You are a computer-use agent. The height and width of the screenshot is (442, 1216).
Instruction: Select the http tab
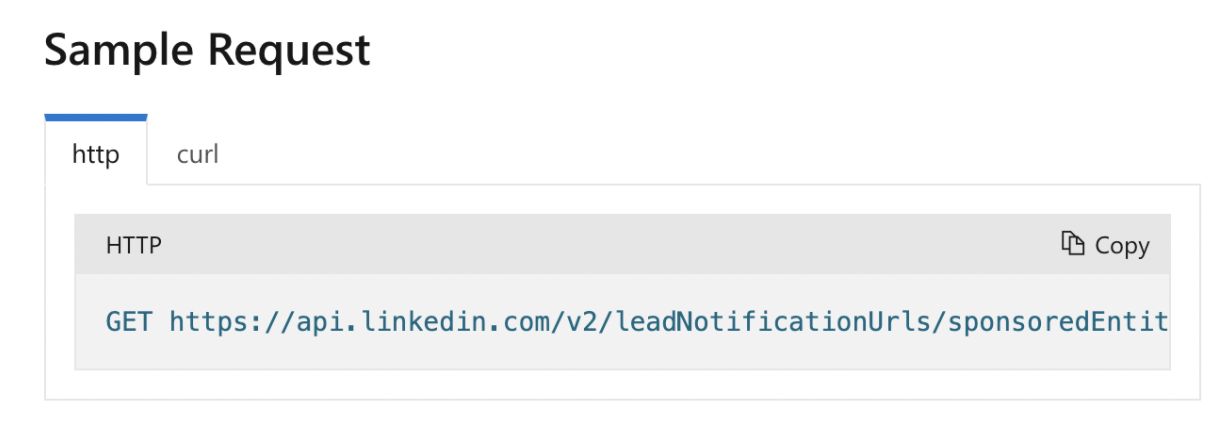pos(96,154)
